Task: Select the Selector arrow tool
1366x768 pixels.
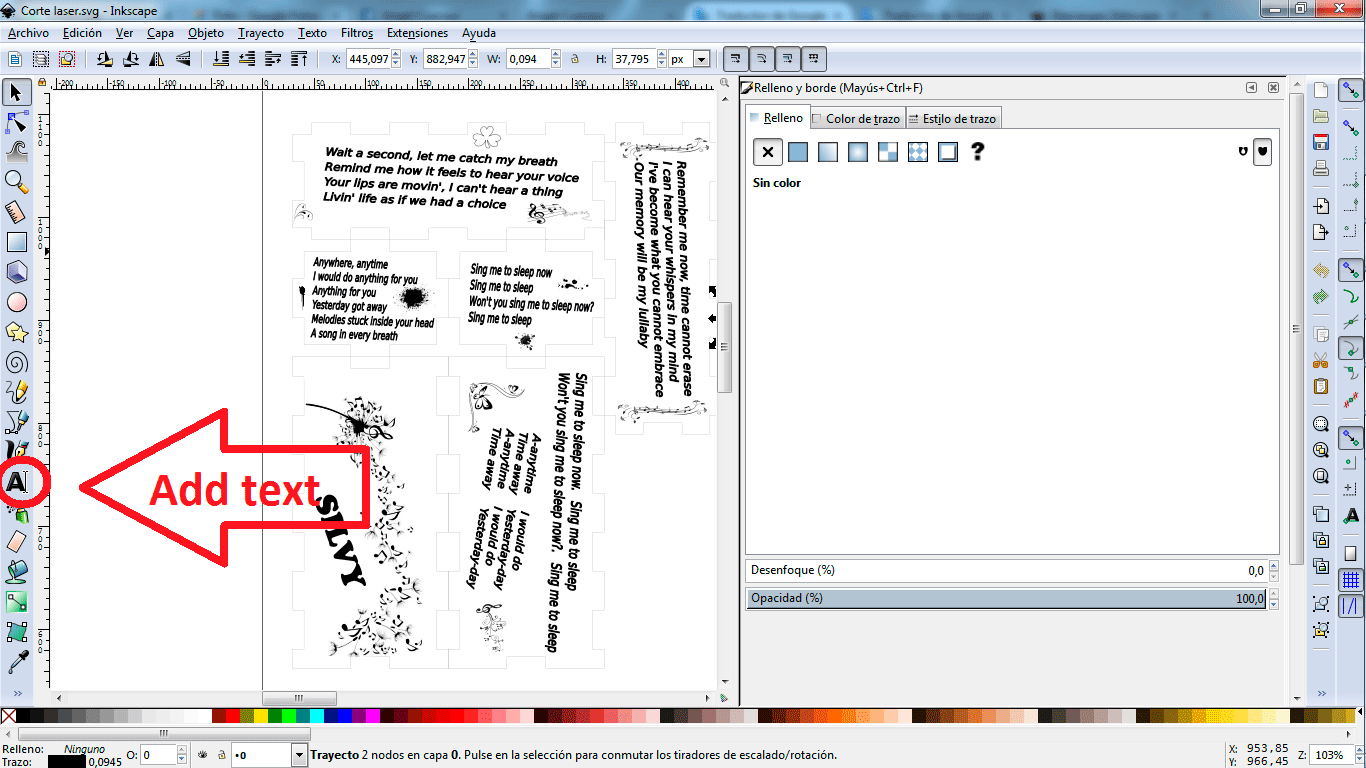Action: point(16,93)
